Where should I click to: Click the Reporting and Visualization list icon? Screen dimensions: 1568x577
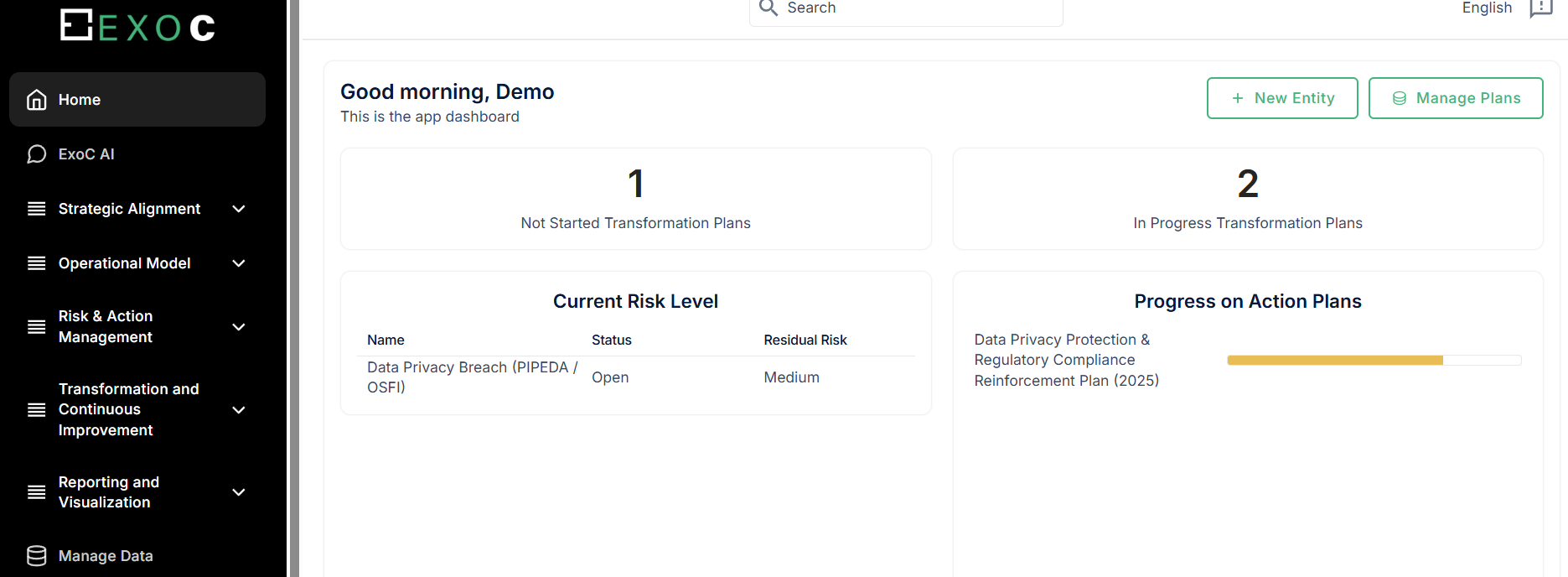[36, 492]
